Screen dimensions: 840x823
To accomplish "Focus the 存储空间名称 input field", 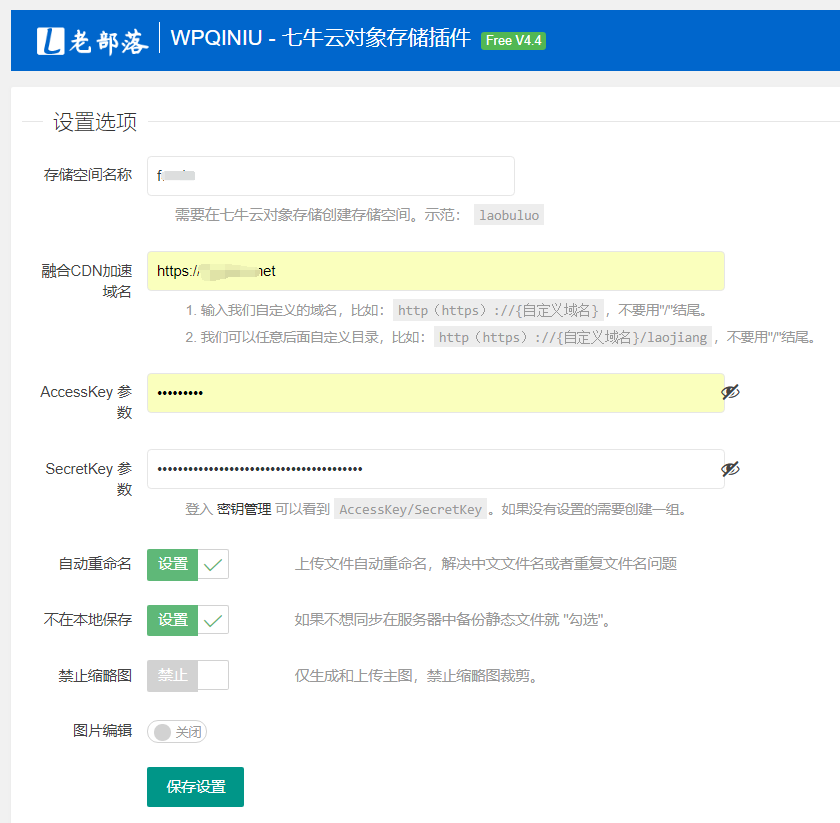I will (x=331, y=176).
